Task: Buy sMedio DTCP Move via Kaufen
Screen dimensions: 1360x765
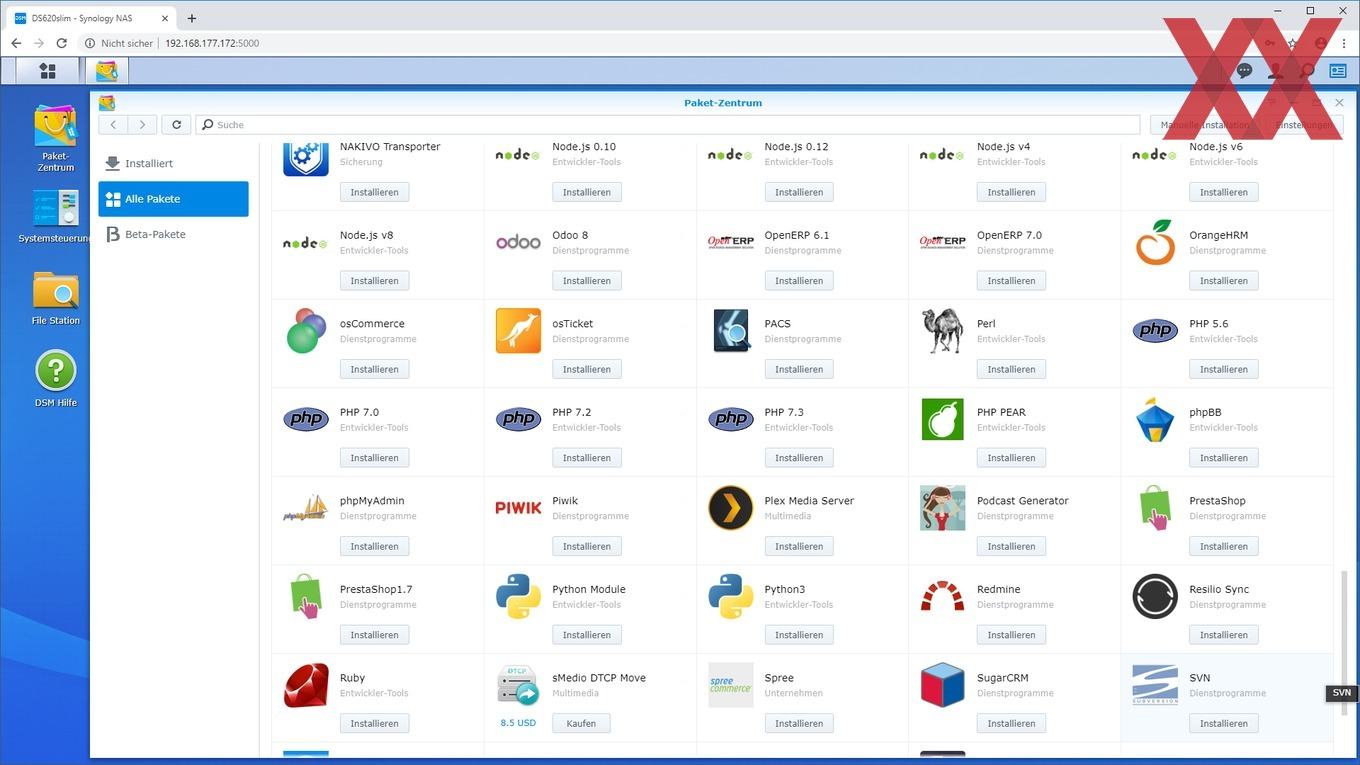Action: (x=581, y=723)
